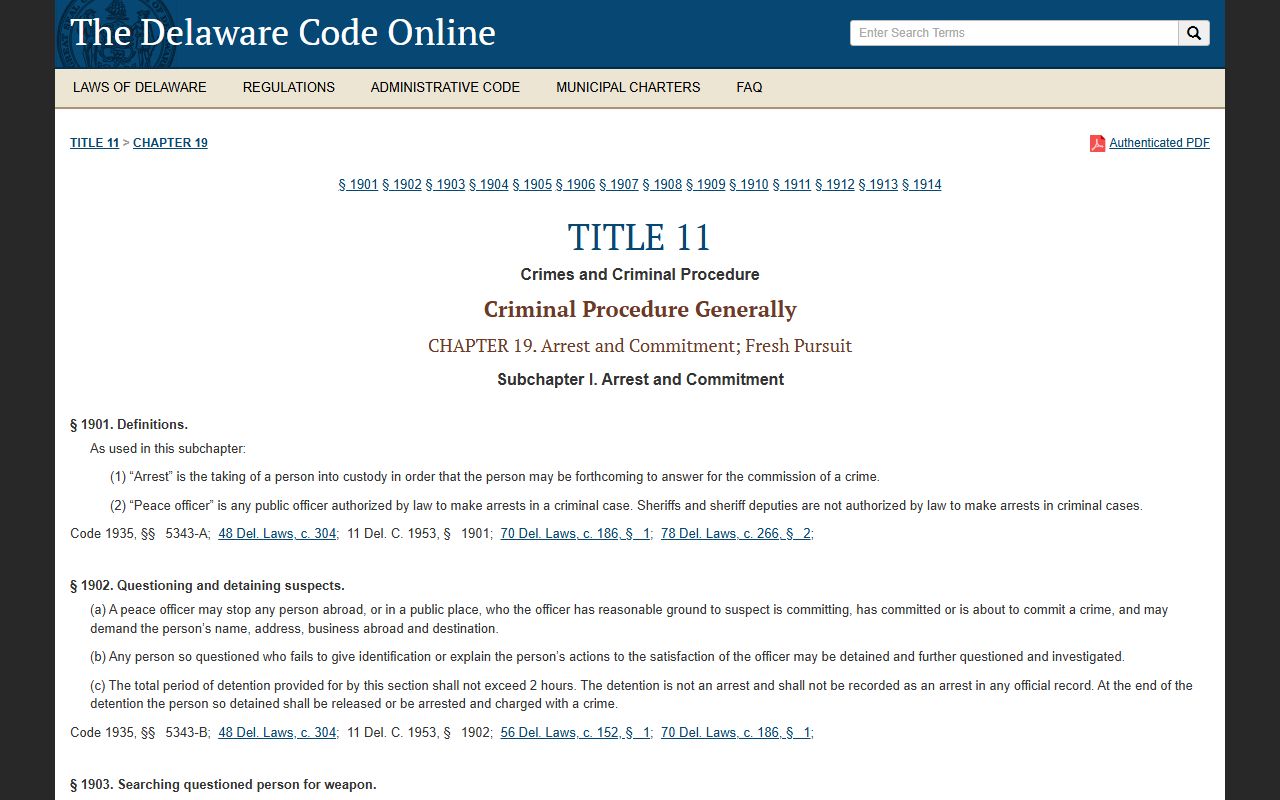Click the Criminal Procedure Generally heading

[640, 309]
